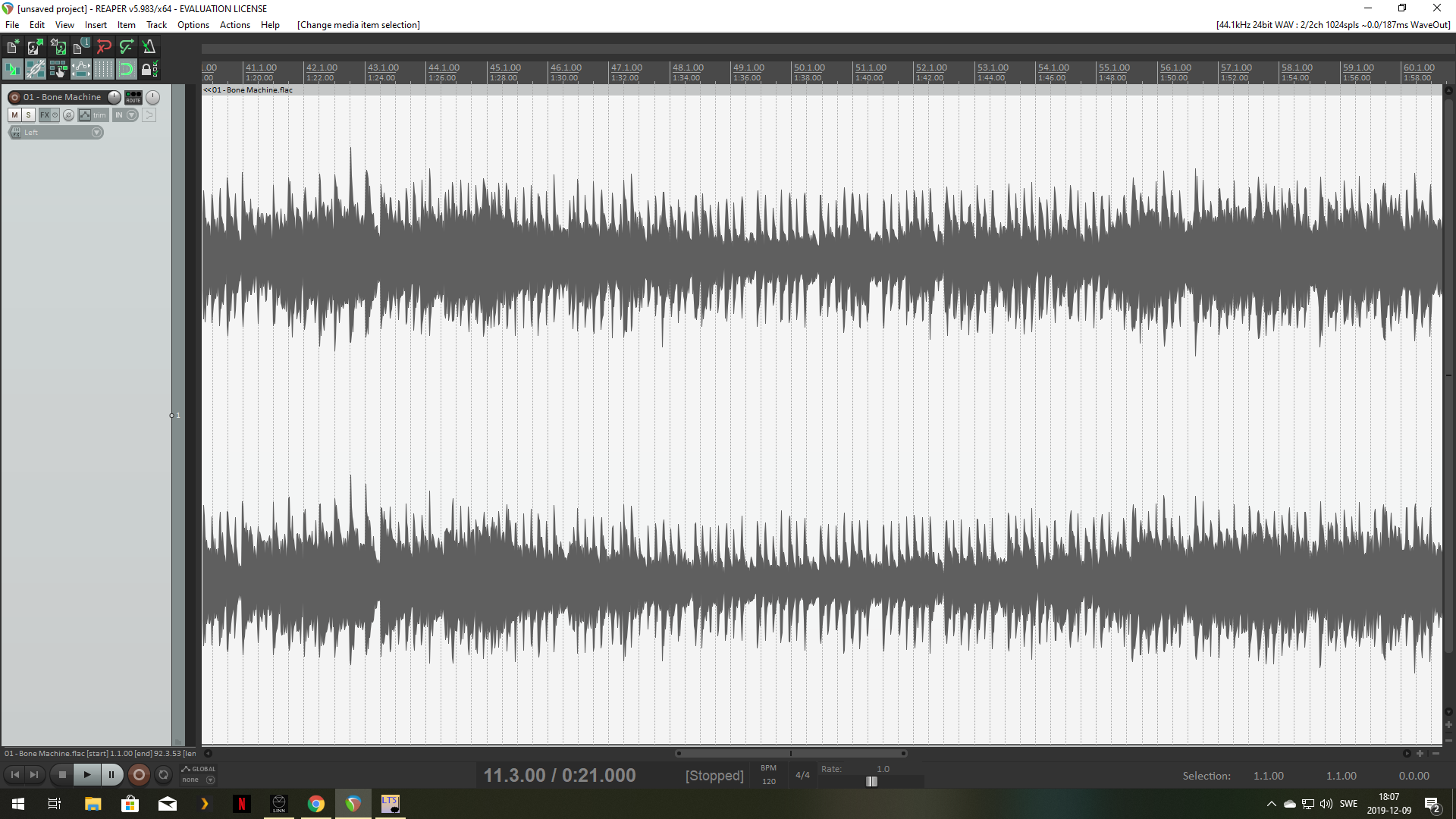
Task: Click the playback Rate slider
Action: (871, 782)
